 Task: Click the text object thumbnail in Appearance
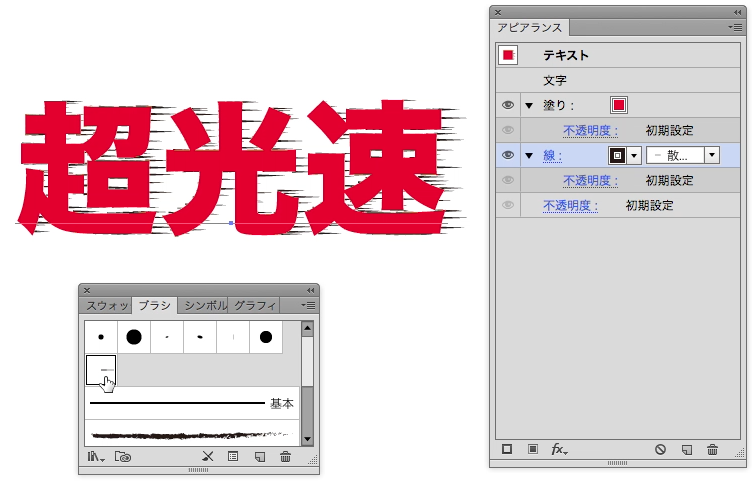[x=508, y=55]
